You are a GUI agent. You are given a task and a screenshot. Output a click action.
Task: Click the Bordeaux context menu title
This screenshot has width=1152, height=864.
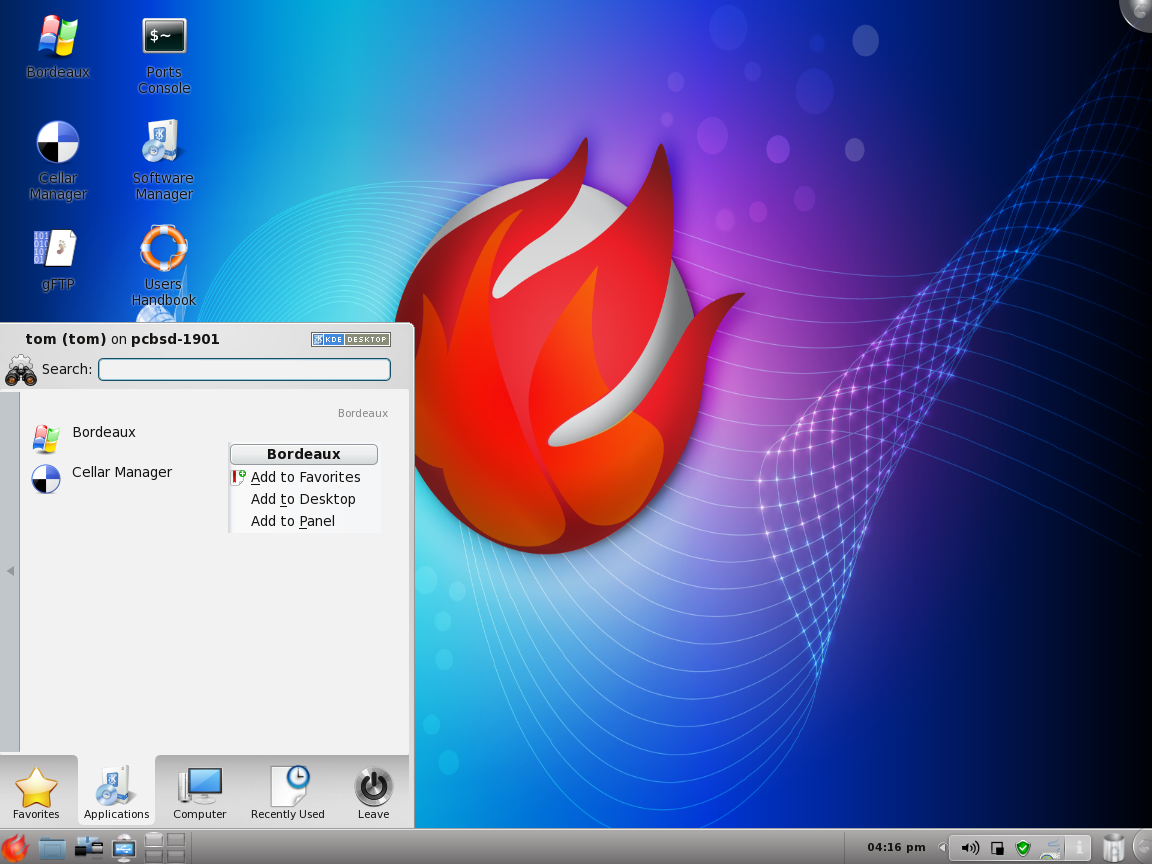coord(303,454)
